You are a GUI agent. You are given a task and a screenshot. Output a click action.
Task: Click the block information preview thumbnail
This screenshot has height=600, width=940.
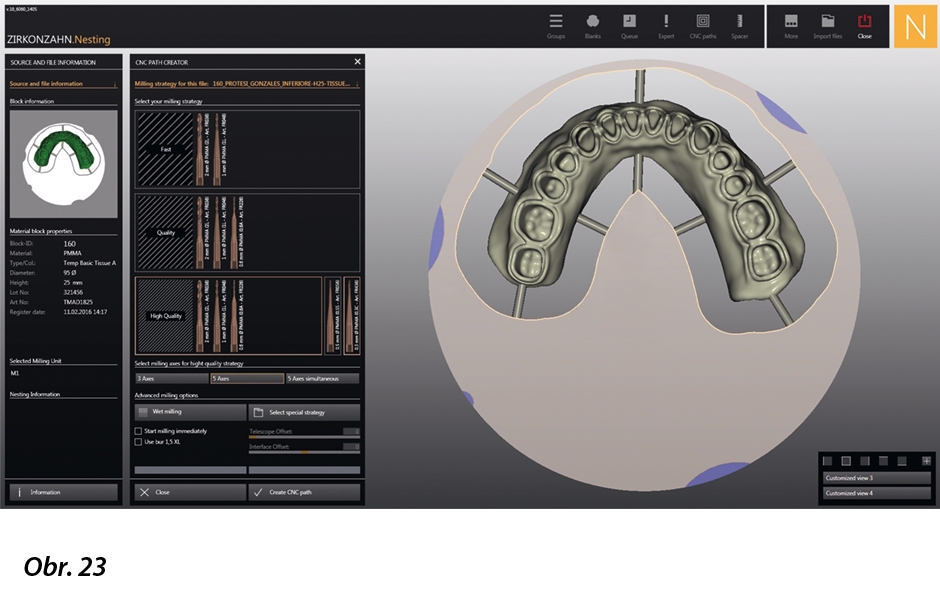tap(64, 164)
